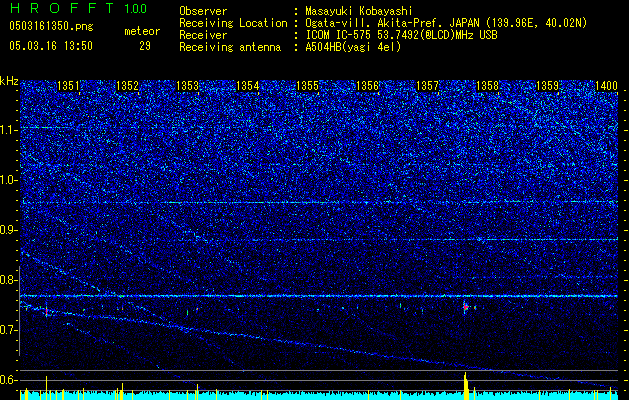The height and width of the screenshot is (400, 629).
Task: Click the 1352 time marker
Action: (128, 86)
